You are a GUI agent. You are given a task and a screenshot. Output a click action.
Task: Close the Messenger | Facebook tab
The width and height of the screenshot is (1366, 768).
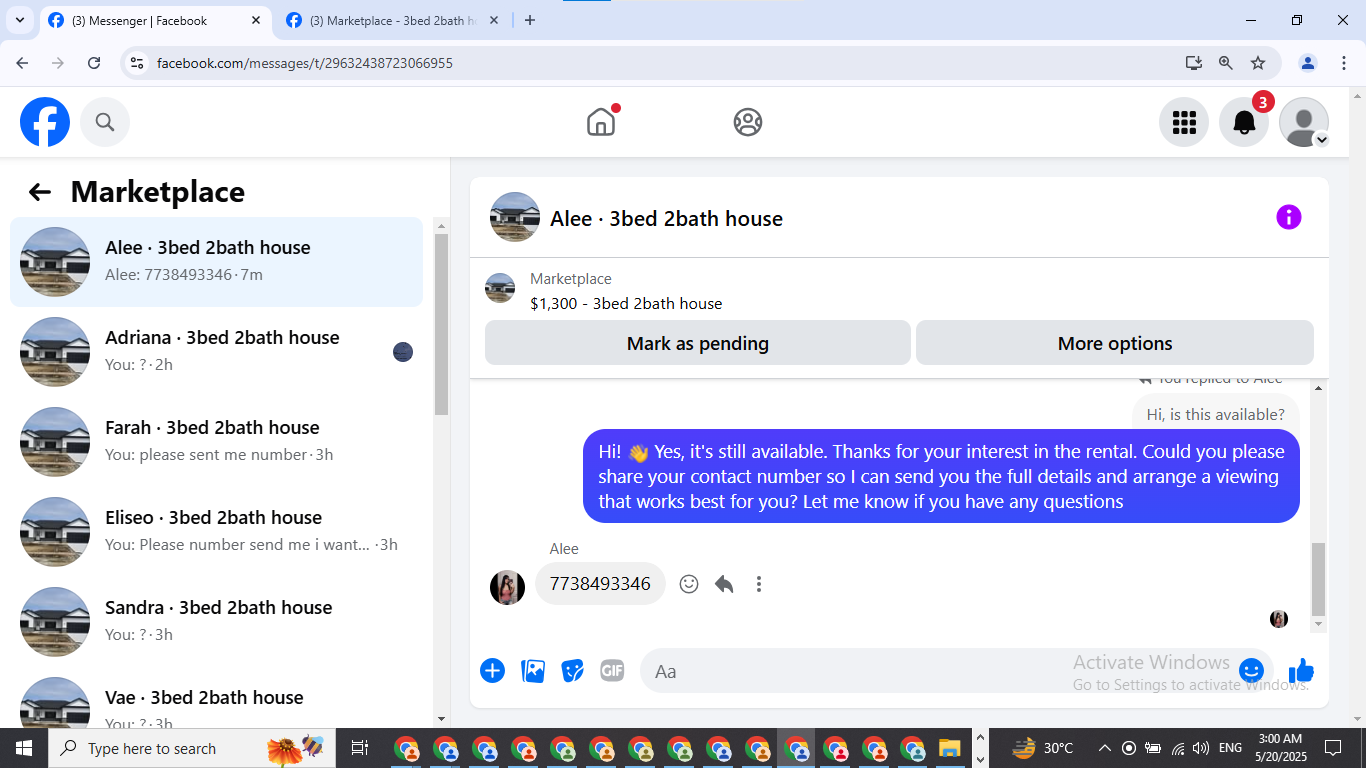[x=256, y=20]
